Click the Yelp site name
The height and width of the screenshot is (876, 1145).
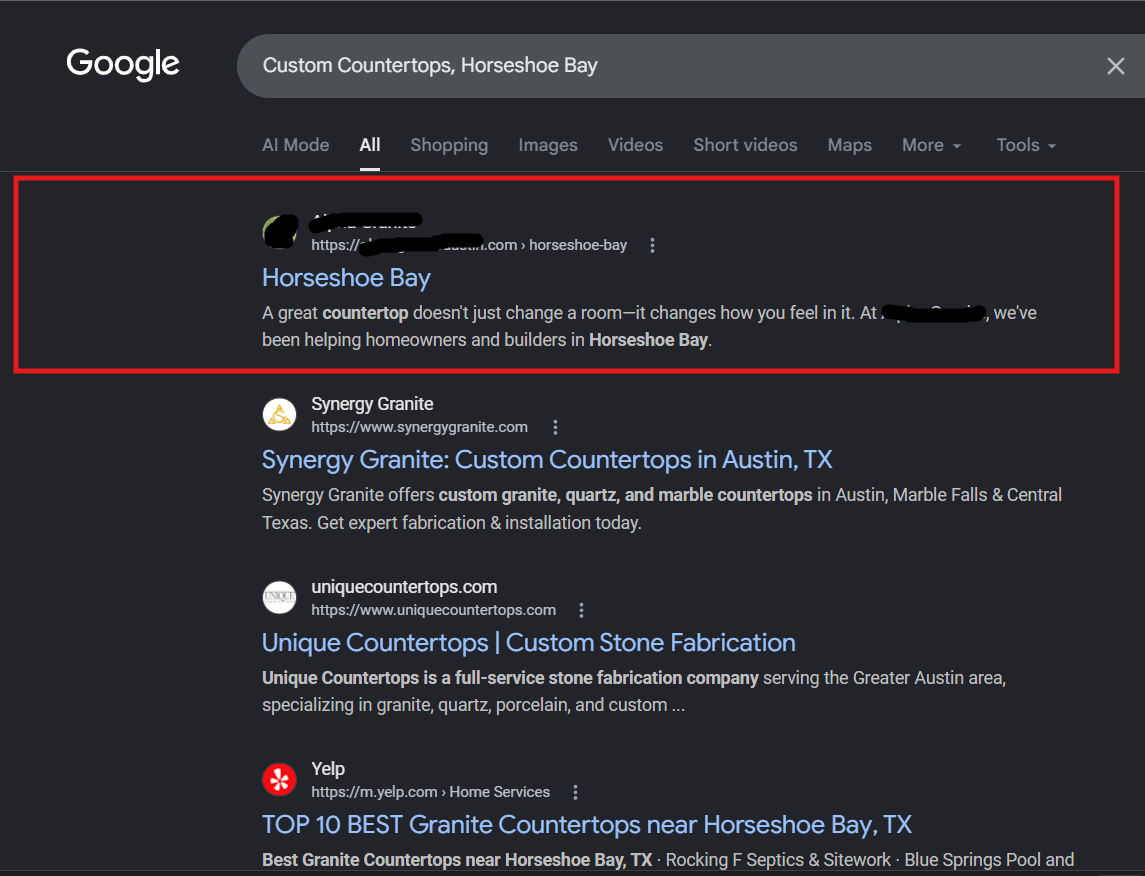click(x=328, y=769)
